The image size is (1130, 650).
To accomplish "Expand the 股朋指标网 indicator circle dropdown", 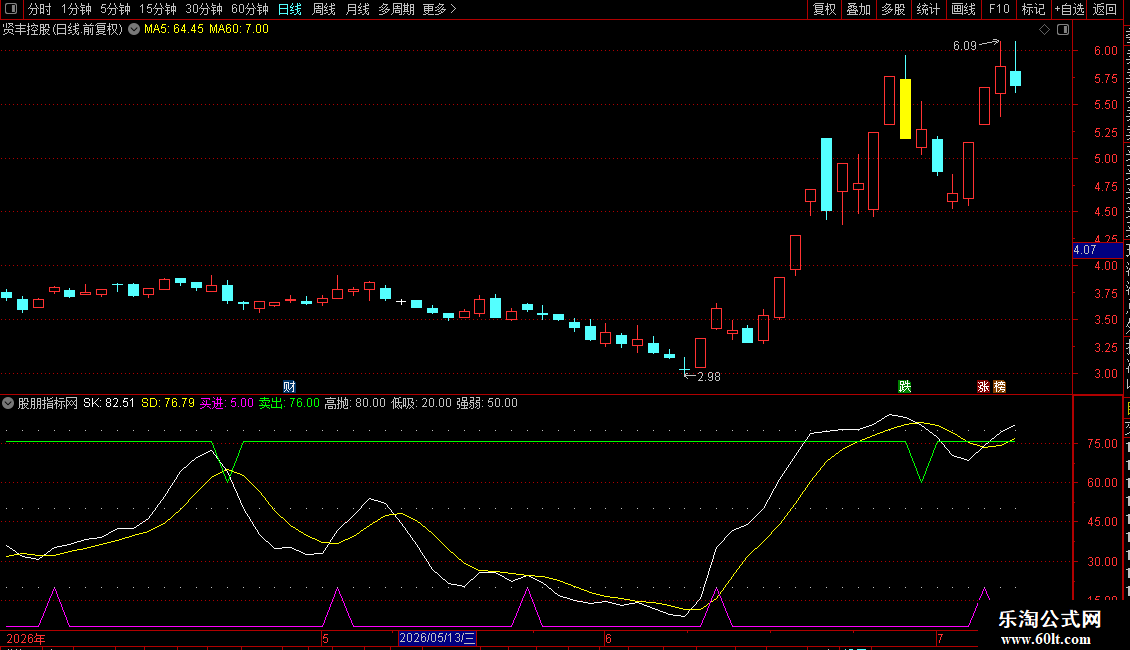I will click(8, 404).
